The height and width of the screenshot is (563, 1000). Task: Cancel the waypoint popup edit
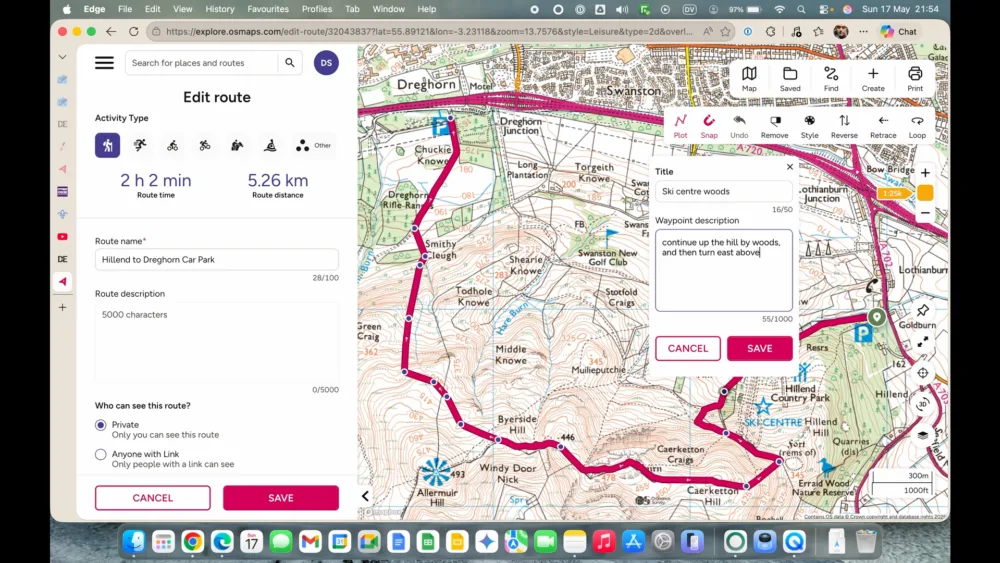(x=688, y=348)
